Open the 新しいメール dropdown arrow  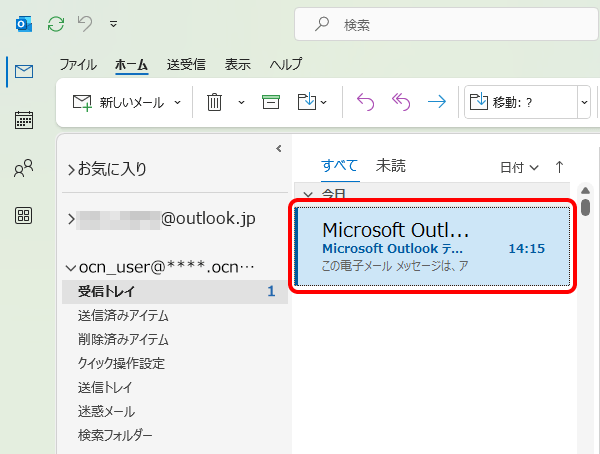coord(178,101)
